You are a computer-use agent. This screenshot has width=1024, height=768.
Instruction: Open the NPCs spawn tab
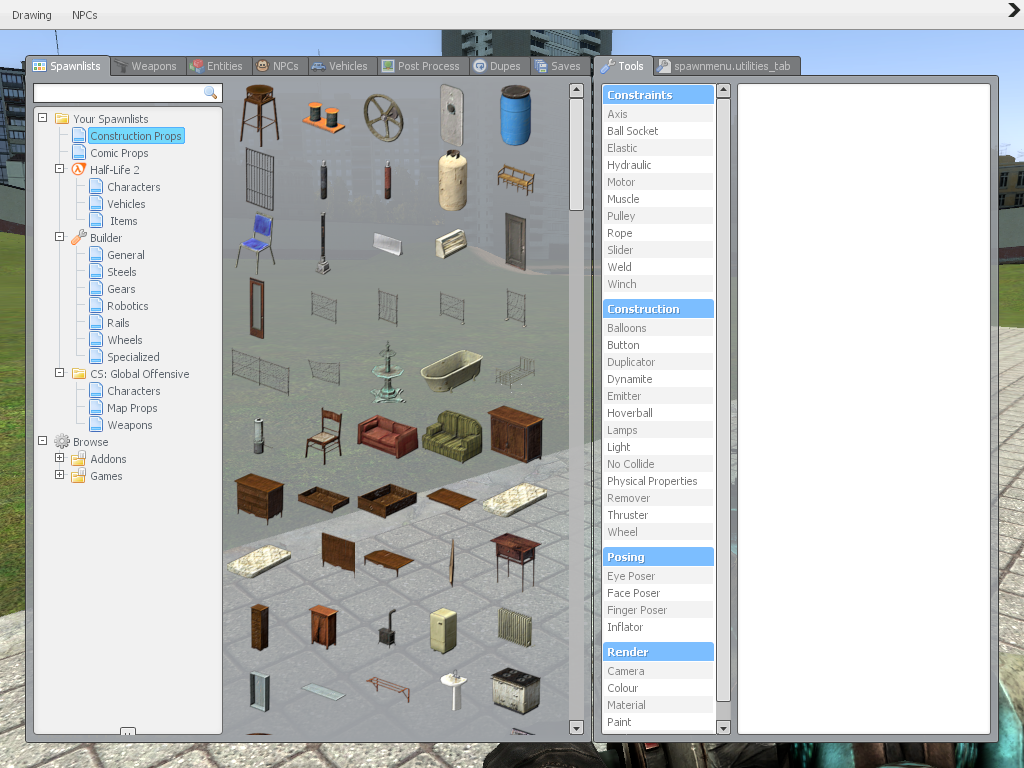(279, 66)
